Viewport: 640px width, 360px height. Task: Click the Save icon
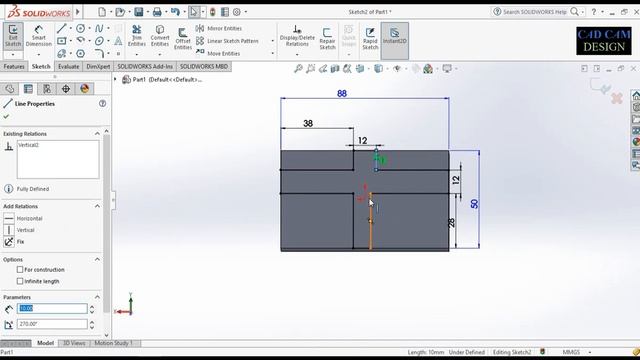pyautogui.click(x=139, y=12)
